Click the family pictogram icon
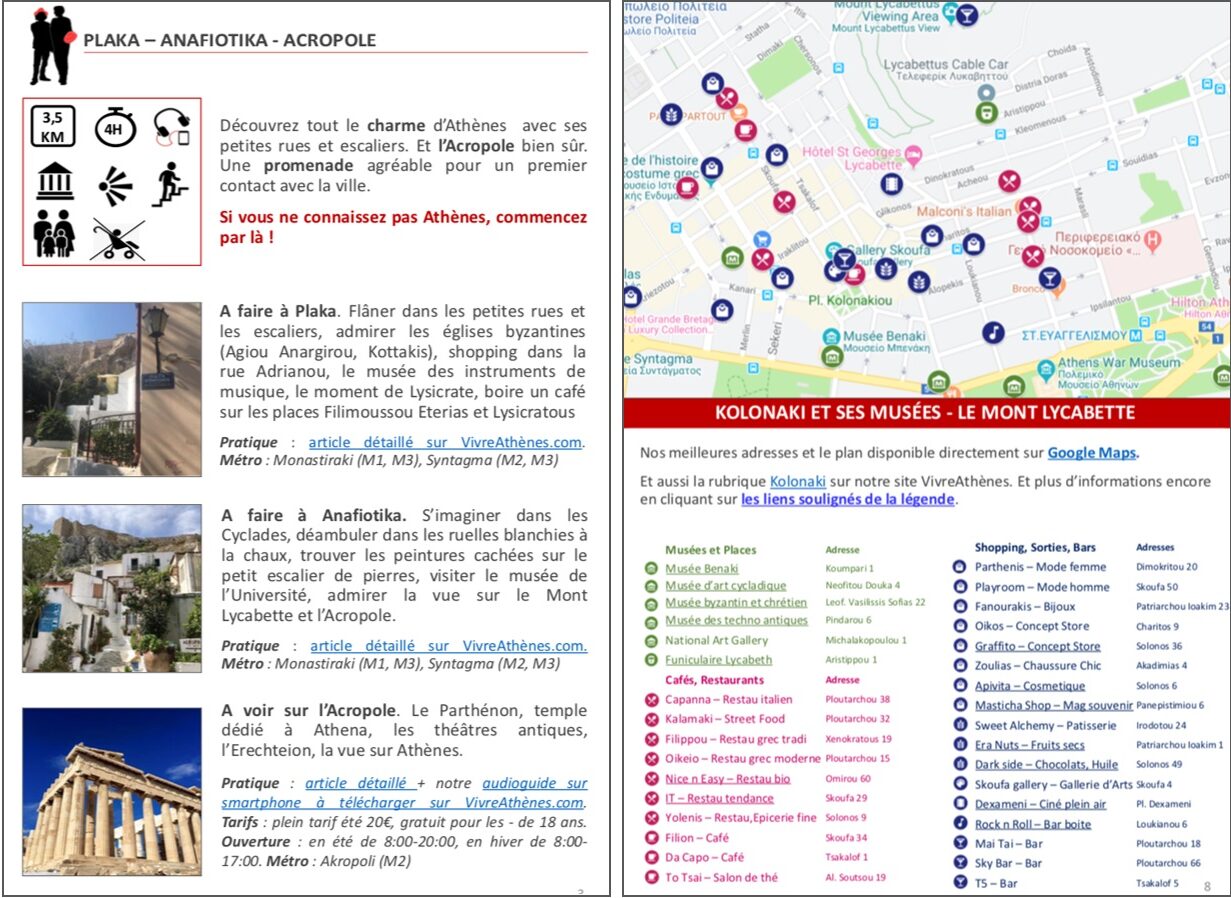Viewport: 1231px width, 898px height. (54, 235)
